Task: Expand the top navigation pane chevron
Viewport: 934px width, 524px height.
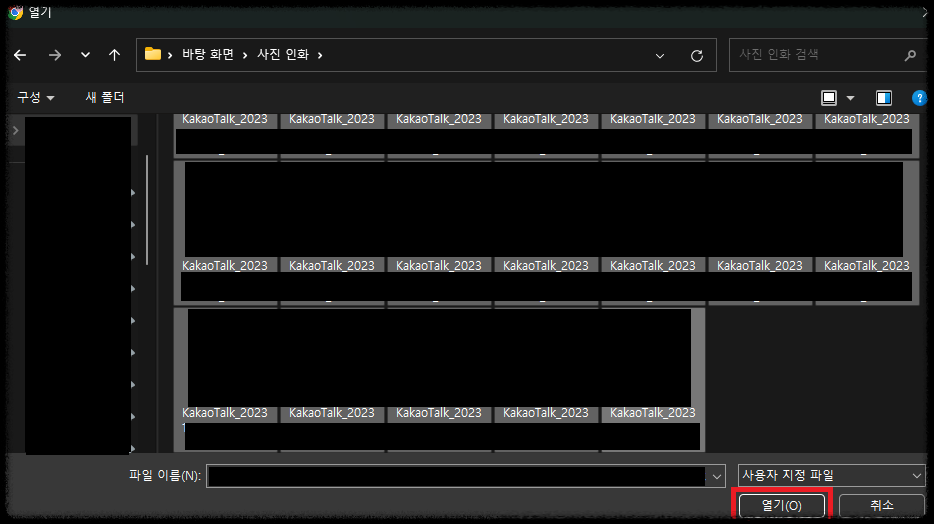Action: (x=15, y=130)
